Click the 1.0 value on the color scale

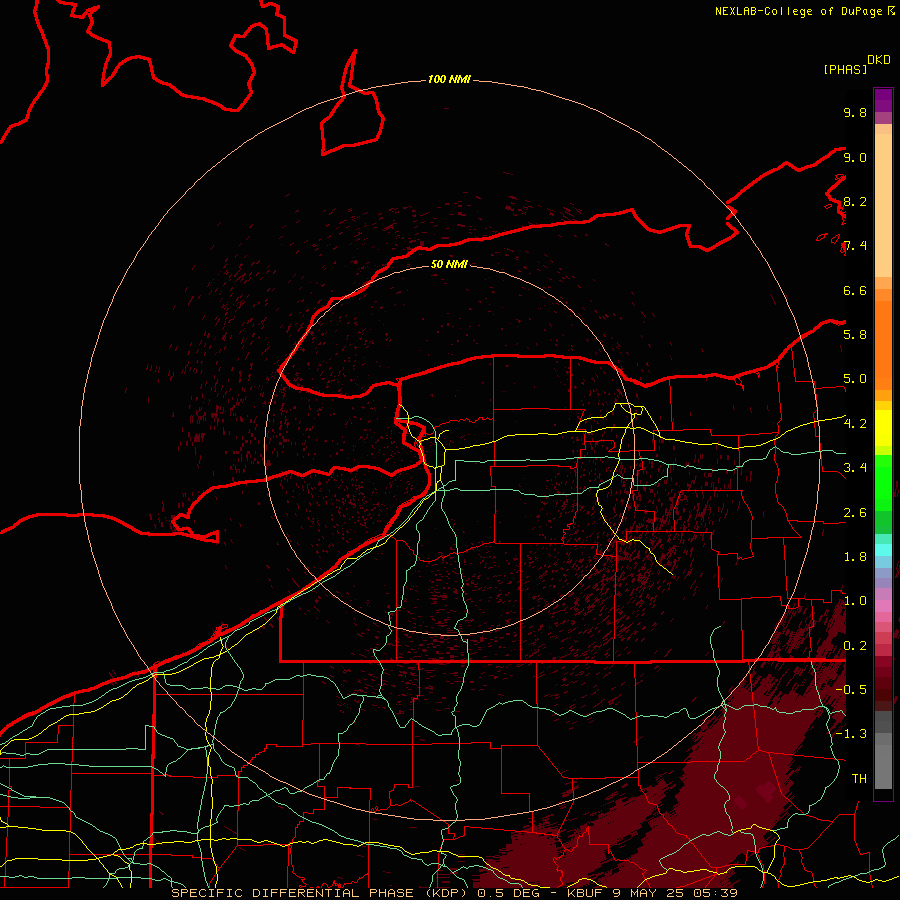coord(855,601)
